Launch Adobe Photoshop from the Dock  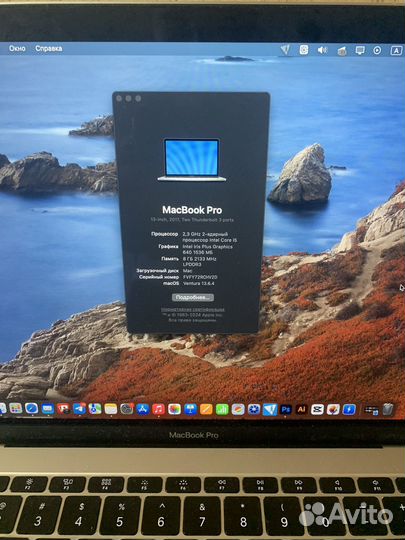[x=286, y=409]
